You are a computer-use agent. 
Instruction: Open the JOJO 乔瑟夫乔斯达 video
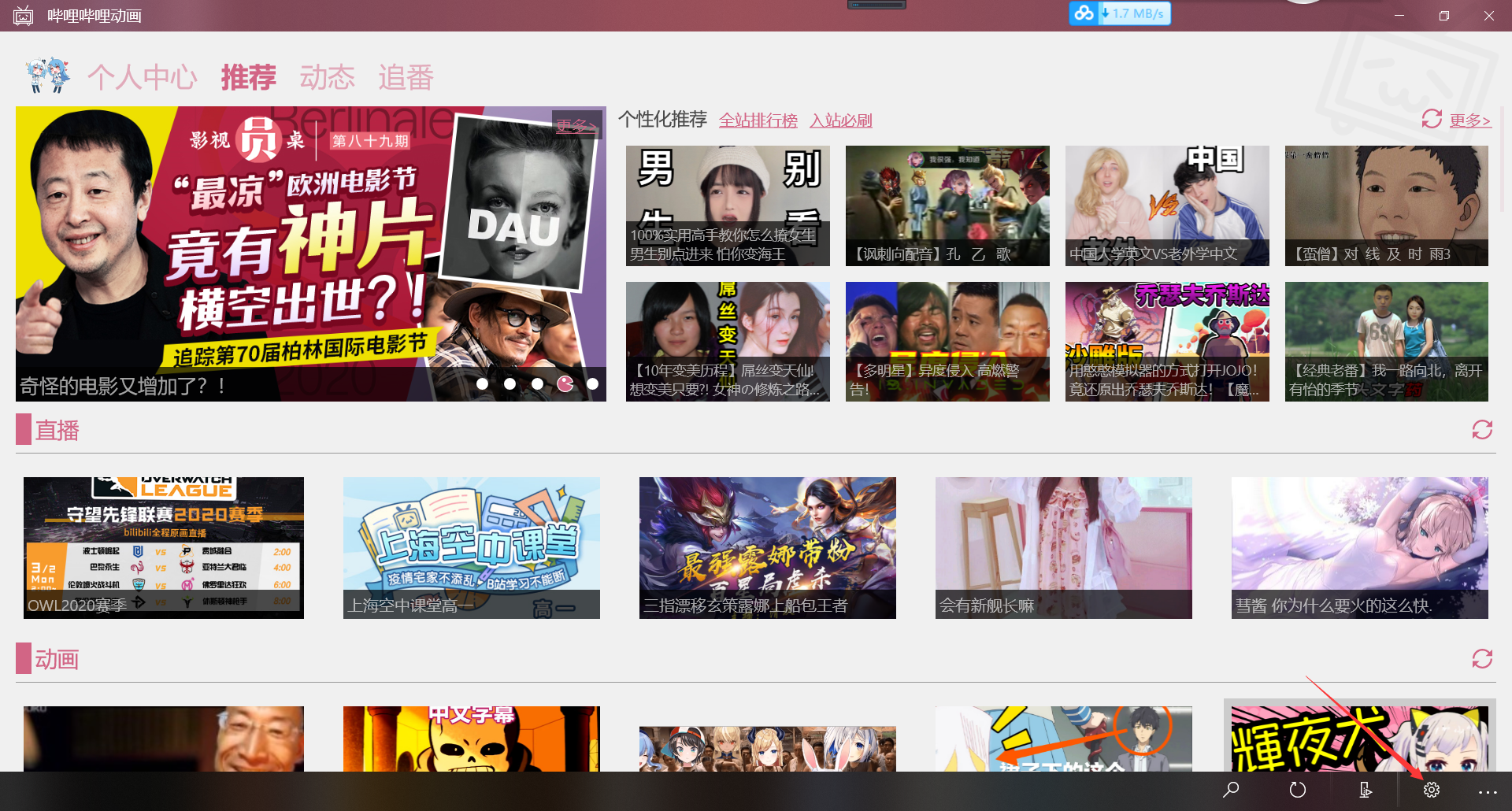click(1167, 342)
